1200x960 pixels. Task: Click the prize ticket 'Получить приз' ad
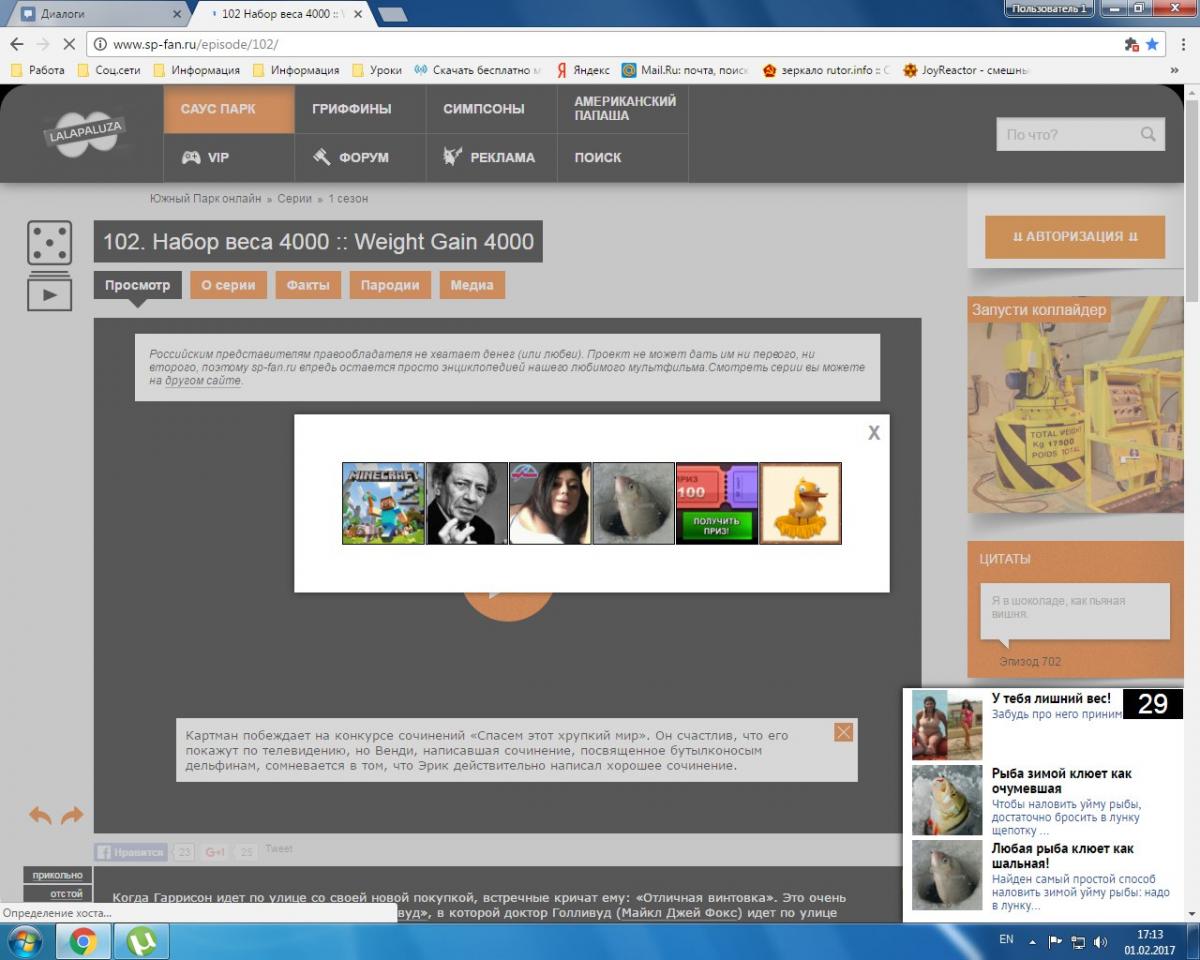(x=717, y=503)
